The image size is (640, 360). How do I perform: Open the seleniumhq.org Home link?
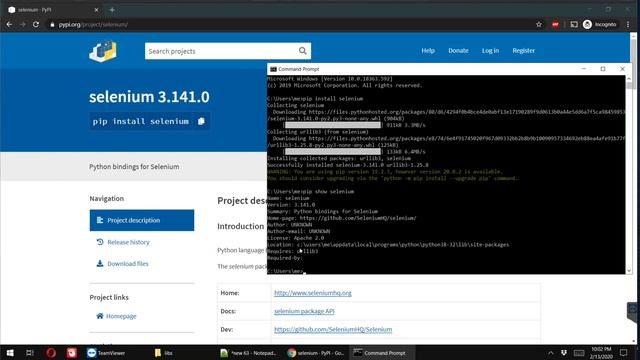coord(313,293)
